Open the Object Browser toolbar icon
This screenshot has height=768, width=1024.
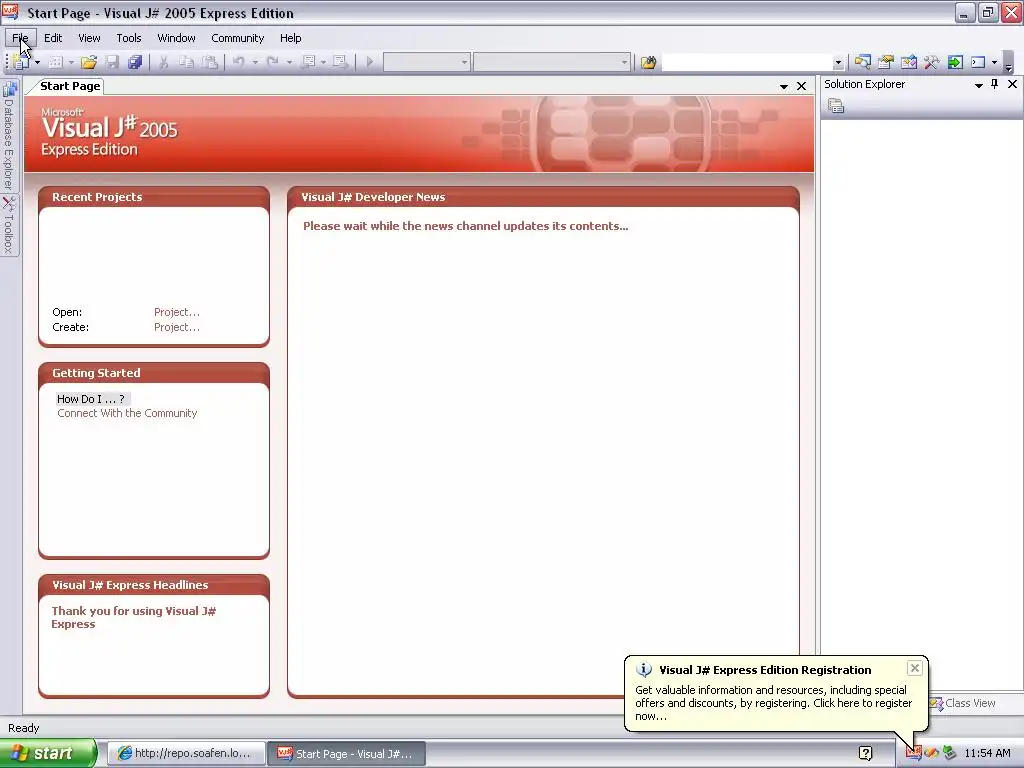(908, 62)
